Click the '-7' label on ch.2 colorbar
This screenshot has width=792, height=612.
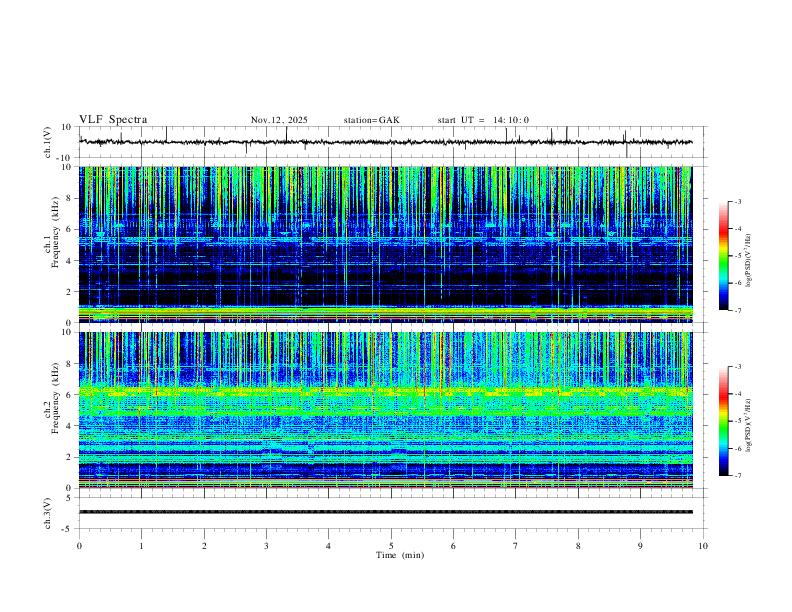tap(737, 476)
